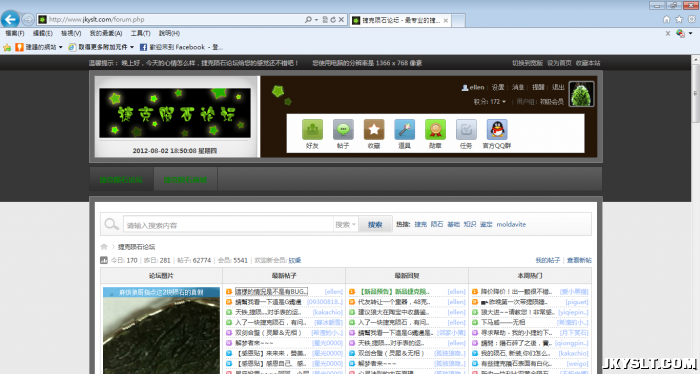This screenshot has width=700, height=374.
Task: Open the 任务 tasks icon
Action: [x=466, y=129]
